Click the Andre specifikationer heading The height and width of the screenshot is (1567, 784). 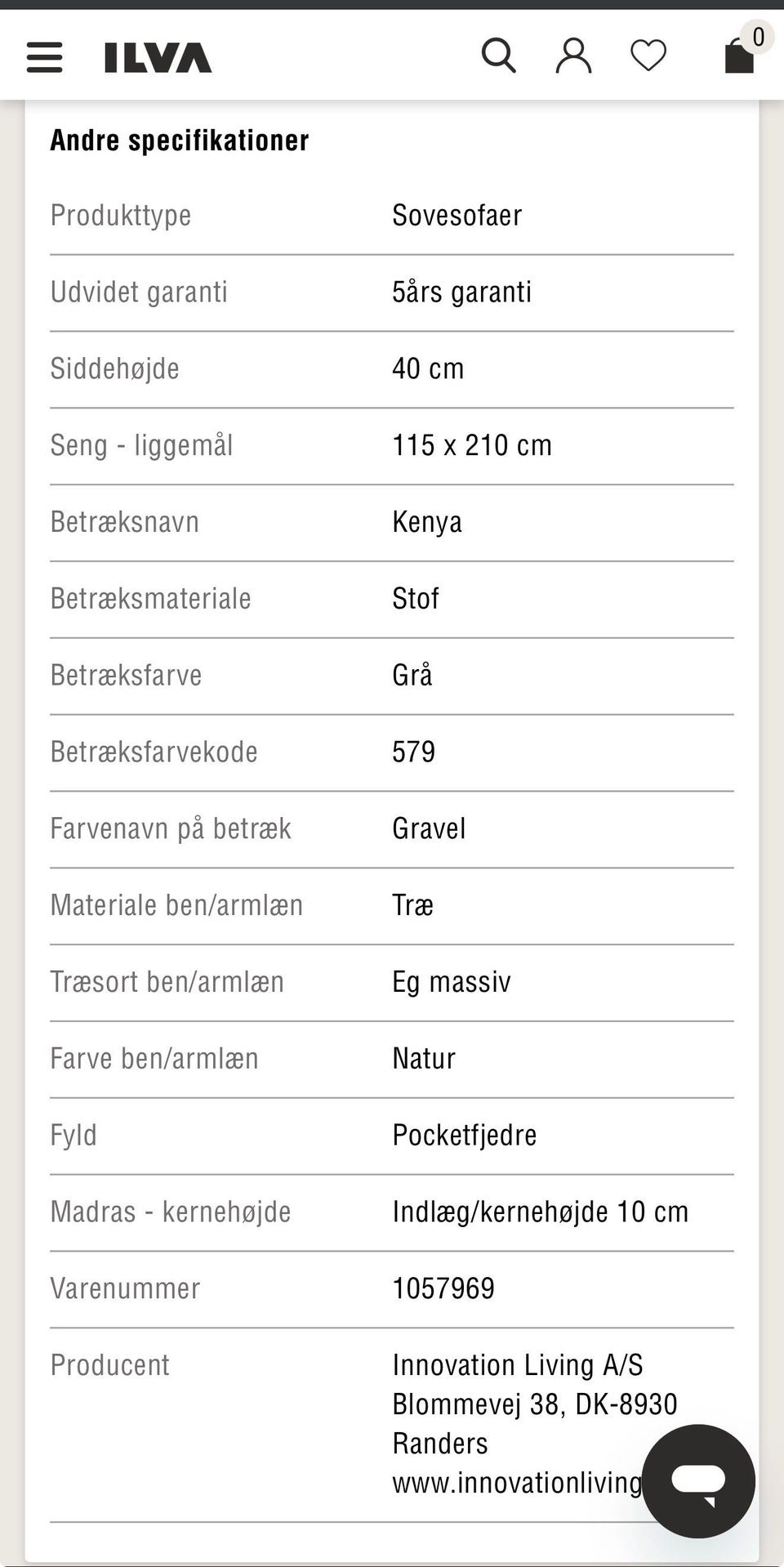tap(180, 141)
